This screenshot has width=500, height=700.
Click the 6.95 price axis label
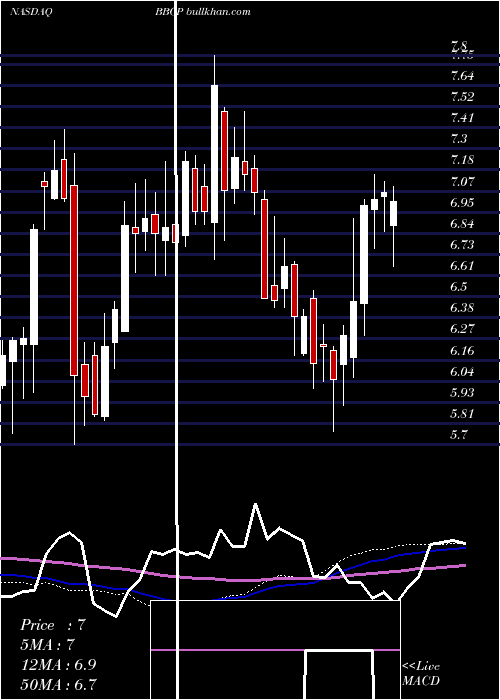[462, 203]
